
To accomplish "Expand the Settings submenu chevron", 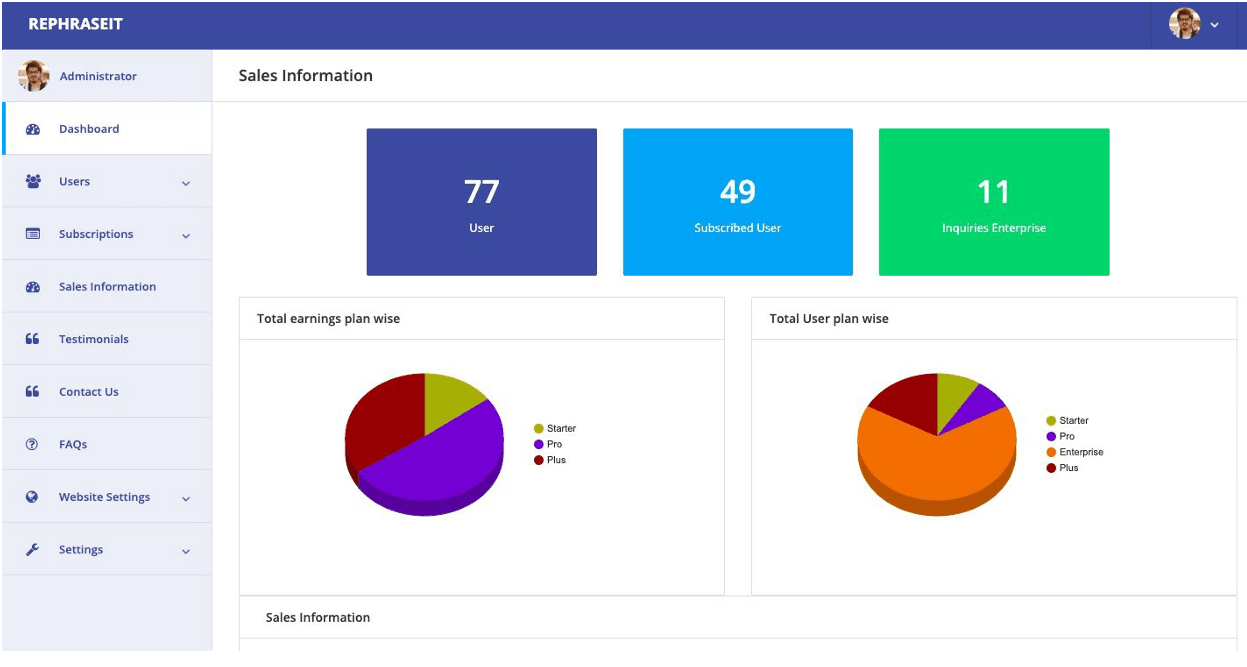I will [x=186, y=551].
